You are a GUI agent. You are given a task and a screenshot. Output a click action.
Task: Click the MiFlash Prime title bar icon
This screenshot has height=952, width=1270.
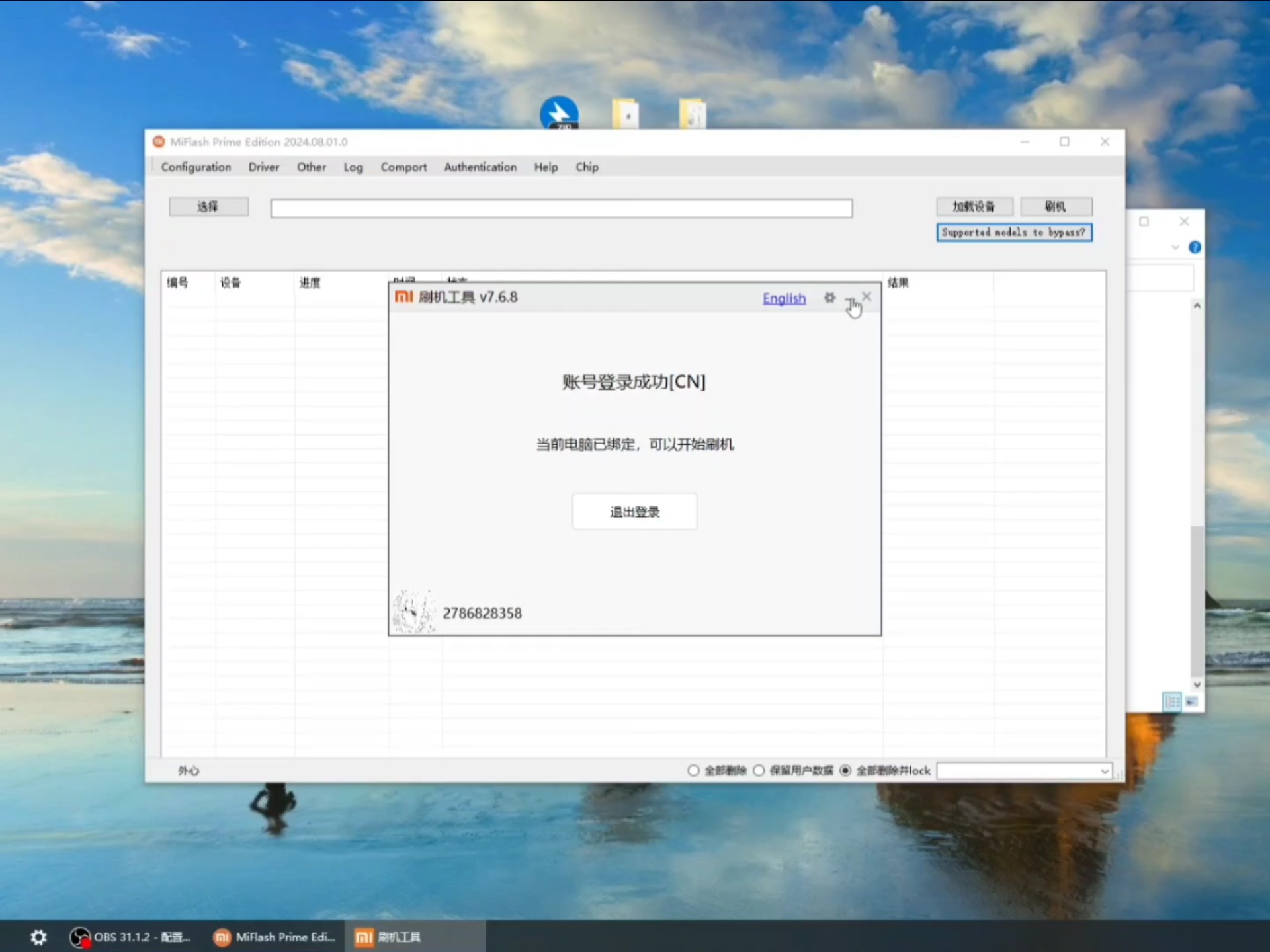coord(159,141)
